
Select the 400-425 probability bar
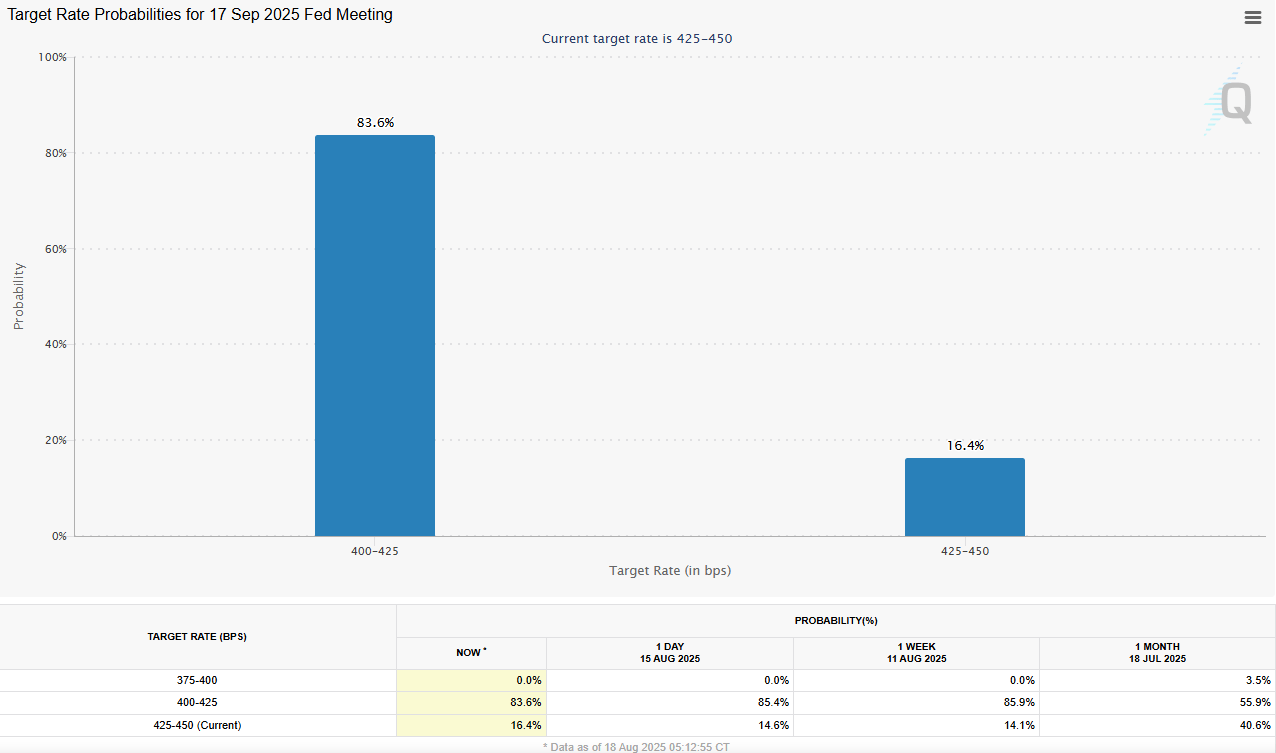click(x=375, y=335)
